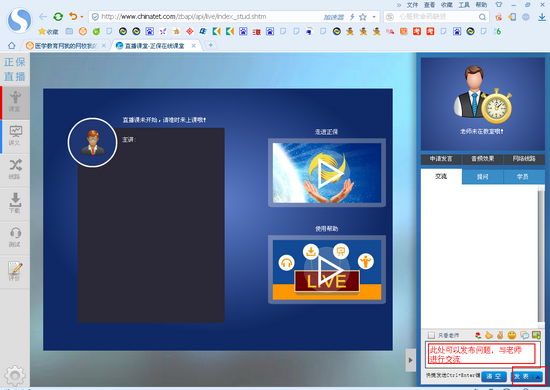Select the 线路 shuffle-arrows sidebar icon
The image size is (550, 390).
coord(15,169)
